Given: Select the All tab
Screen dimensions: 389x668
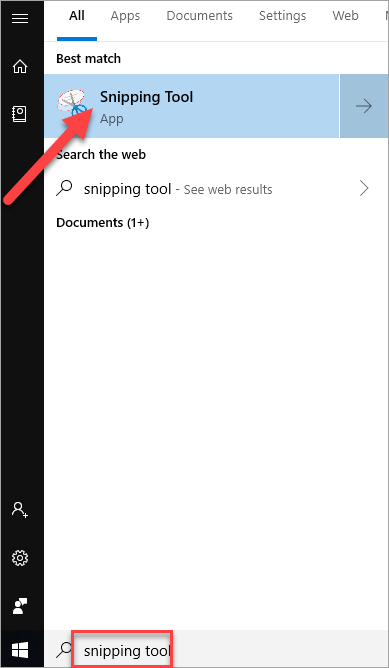Looking at the screenshot, I should pyautogui.click(x=77, y=16).
